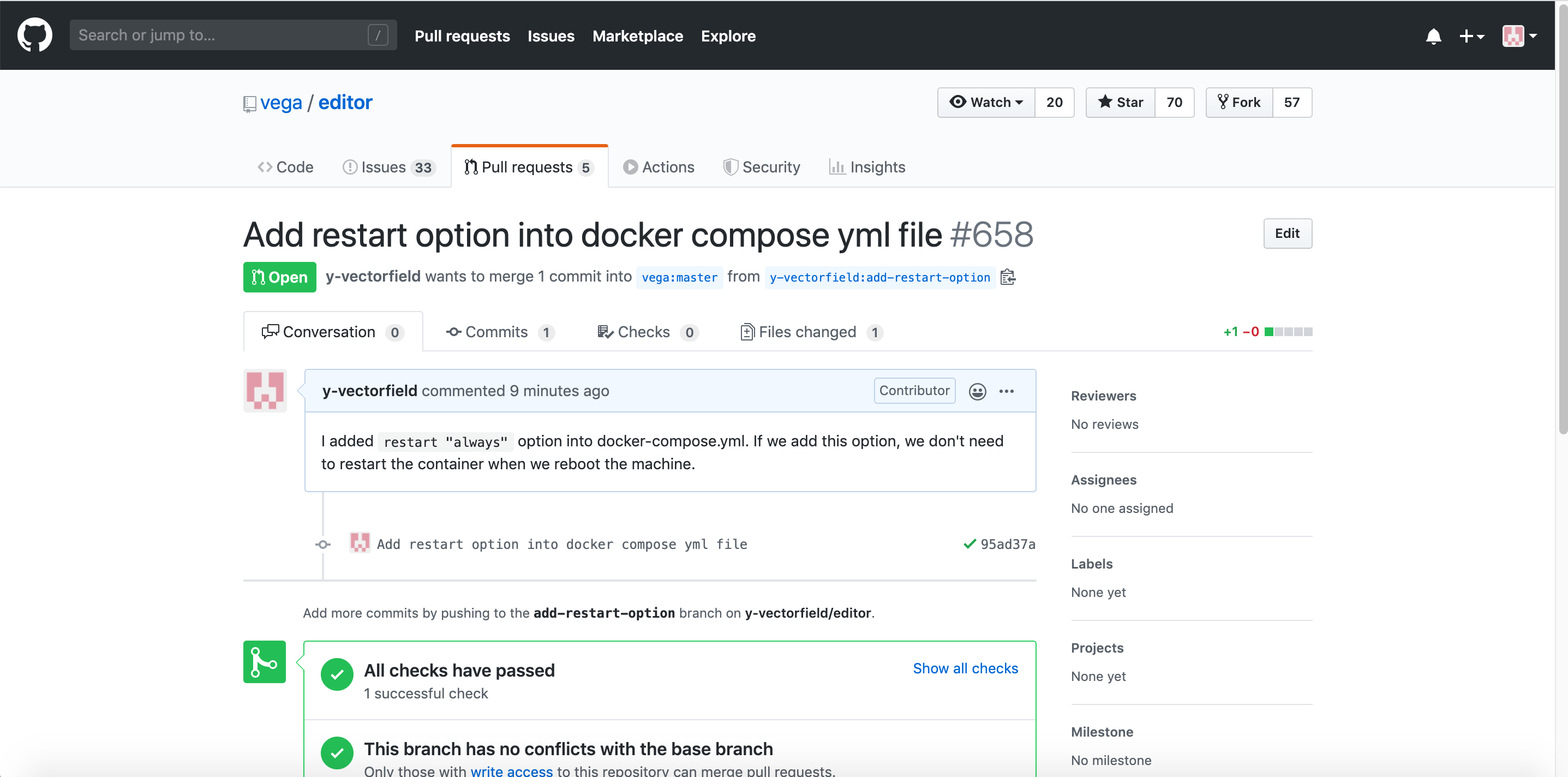
Task: Click the green merge branch icon
Action: pyautogui.click(x=264, y=661)
